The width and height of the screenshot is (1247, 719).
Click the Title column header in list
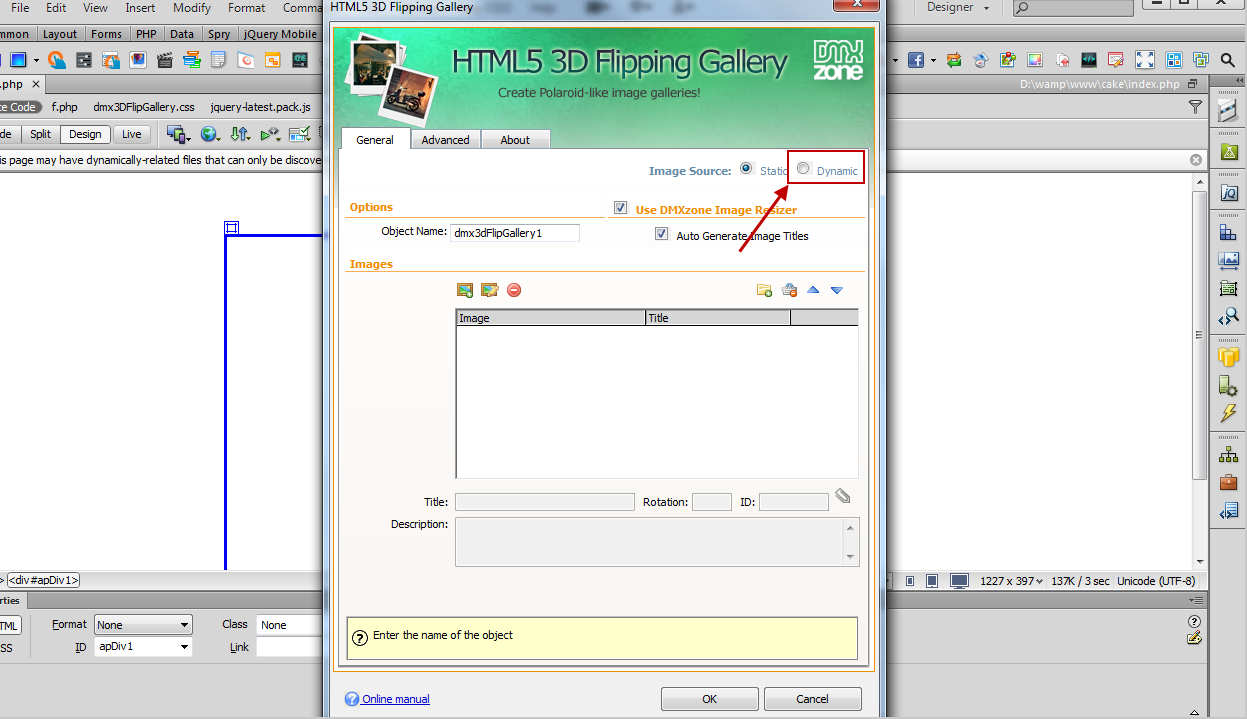click(x=718, y=318)
